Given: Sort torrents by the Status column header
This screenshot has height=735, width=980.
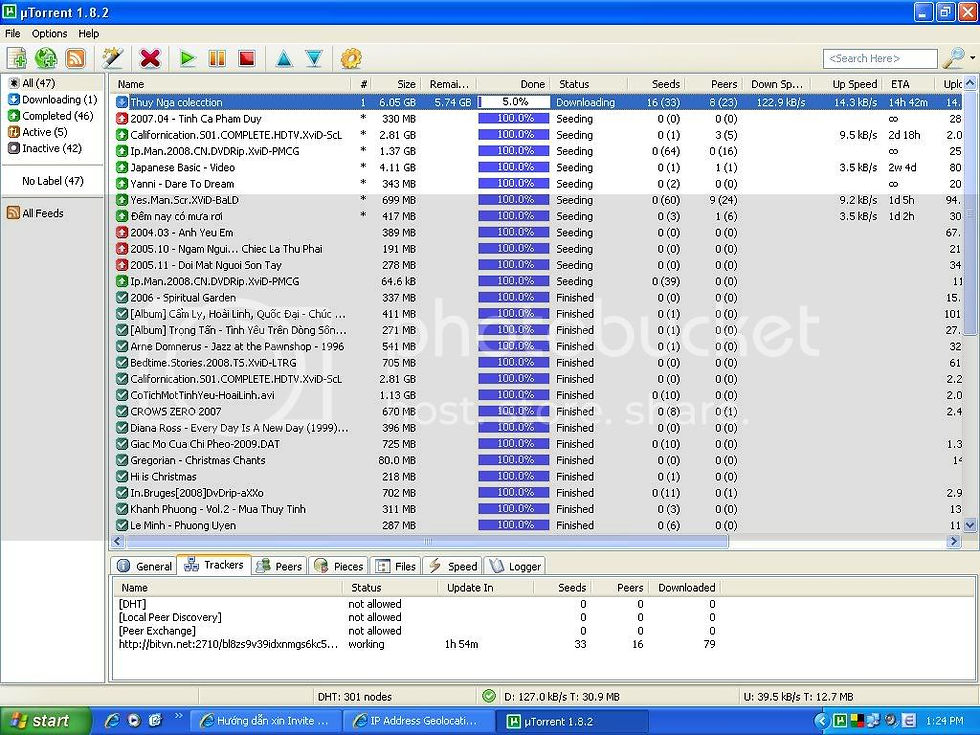Looking at the screenshot, I should (591, 84).
